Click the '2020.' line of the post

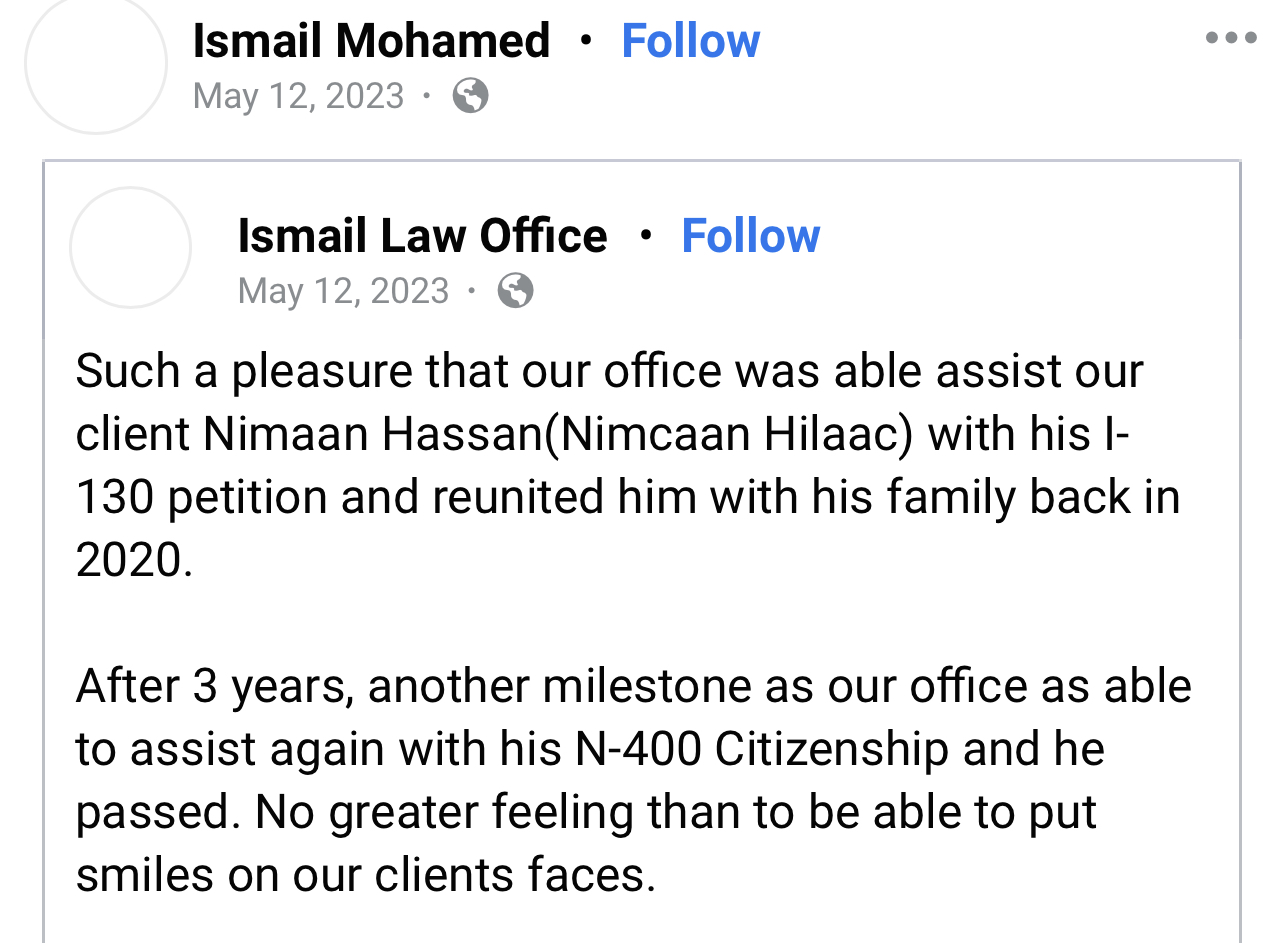click(x=134, y=560)
